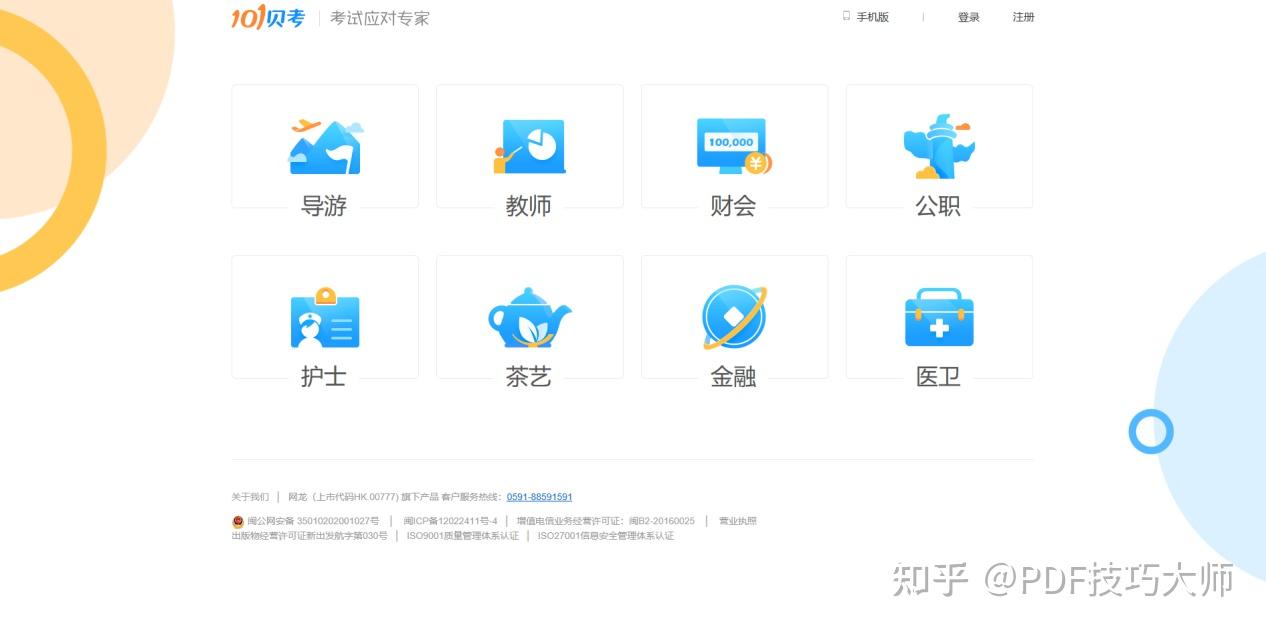Open the 医卫 medical kit icon

(939, 317)
